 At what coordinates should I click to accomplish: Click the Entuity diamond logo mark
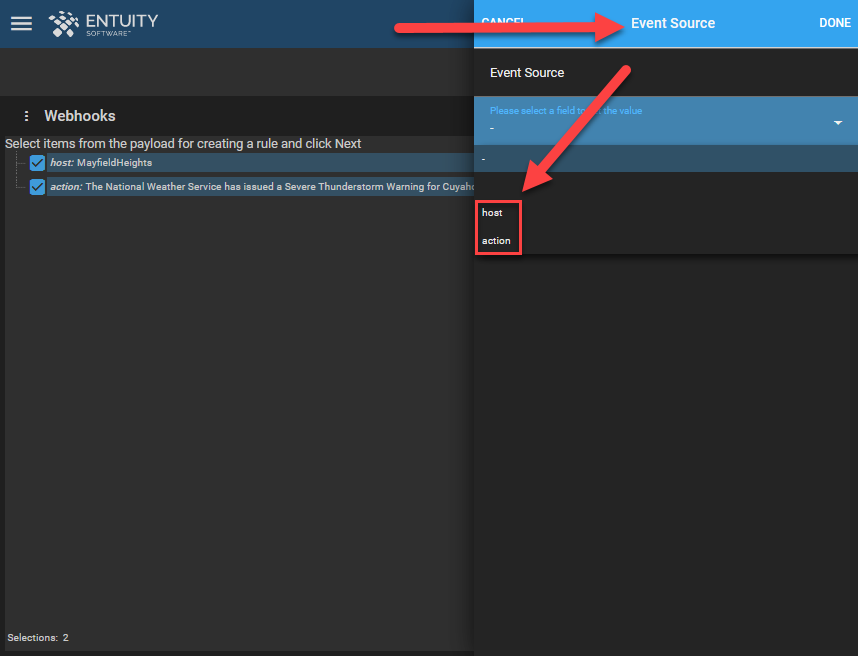(x=64, y=23)
